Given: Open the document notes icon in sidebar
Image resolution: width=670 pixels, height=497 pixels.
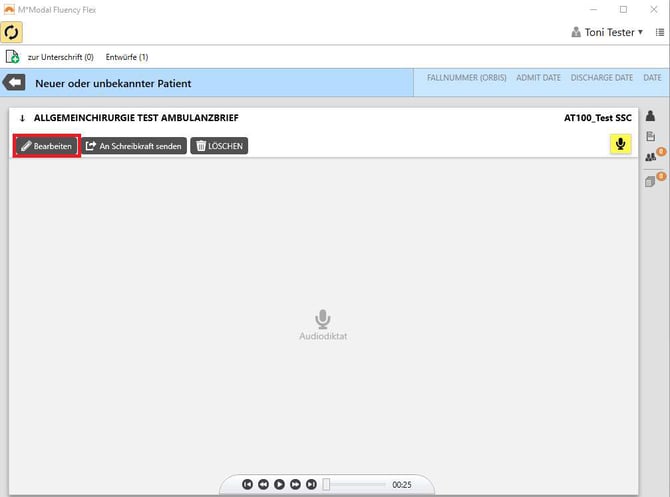Looking at the screenshot, I should [x=651, y=136].
